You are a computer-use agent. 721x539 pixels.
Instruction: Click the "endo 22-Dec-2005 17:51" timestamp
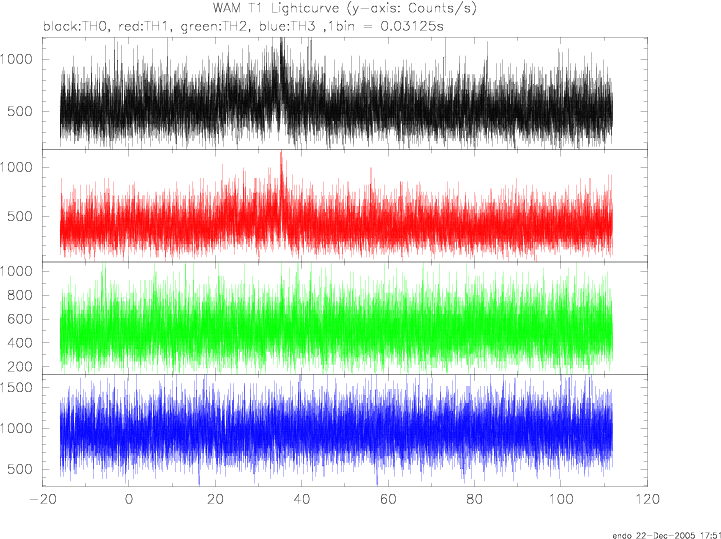point(667,535)
